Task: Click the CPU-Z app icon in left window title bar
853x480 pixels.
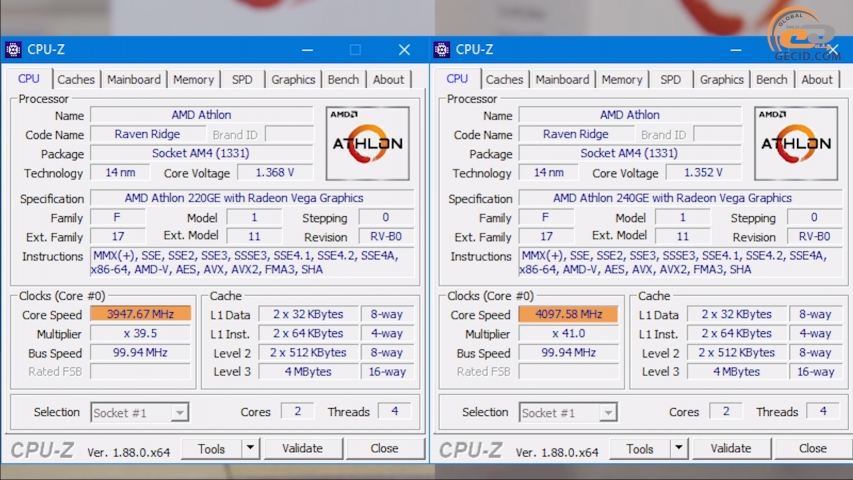Action: 13,50
